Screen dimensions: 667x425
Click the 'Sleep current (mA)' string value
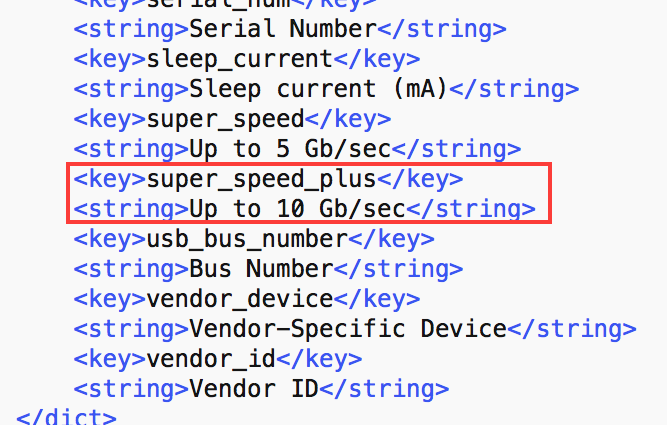[318, 89]
